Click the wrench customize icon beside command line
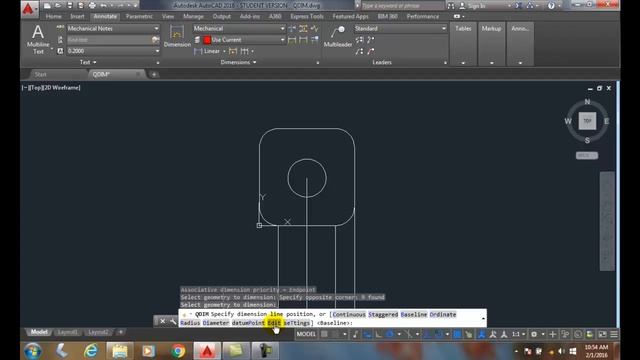640x360 pixels. pyautogui.click(x=173, y=321)
